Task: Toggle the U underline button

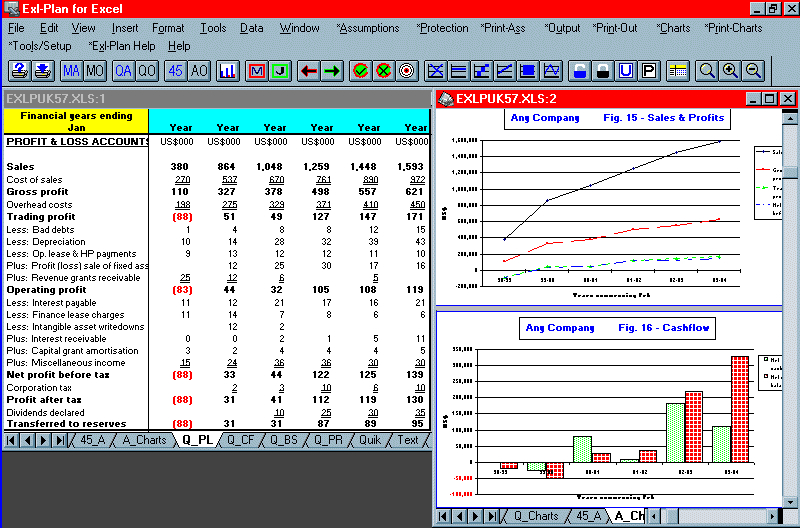Action: [x=626, y=71]
